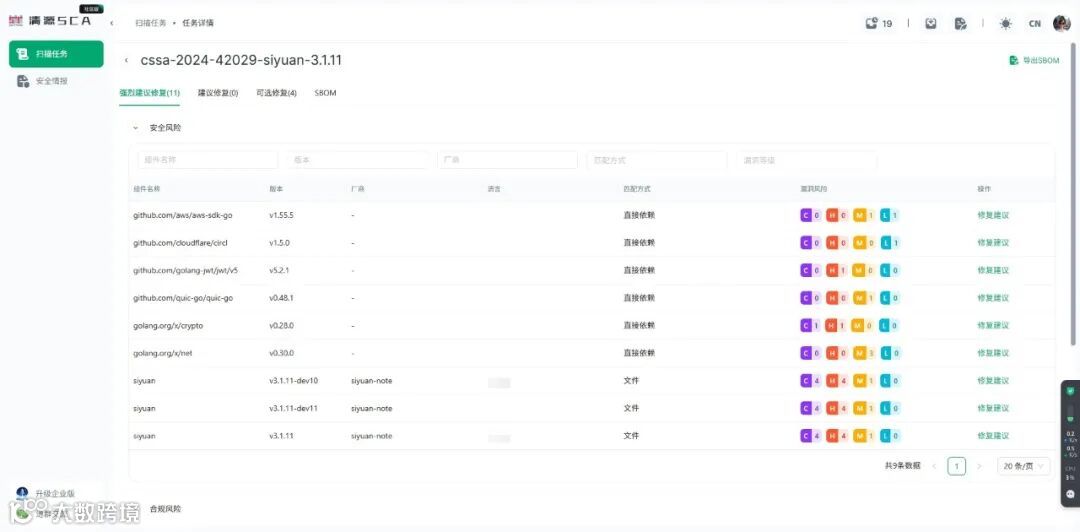Viewport: 1080px width, 532px height.
Task: Open 修复建议 for golang-jwt/jwt/v5 row
Action: (993, 270)
